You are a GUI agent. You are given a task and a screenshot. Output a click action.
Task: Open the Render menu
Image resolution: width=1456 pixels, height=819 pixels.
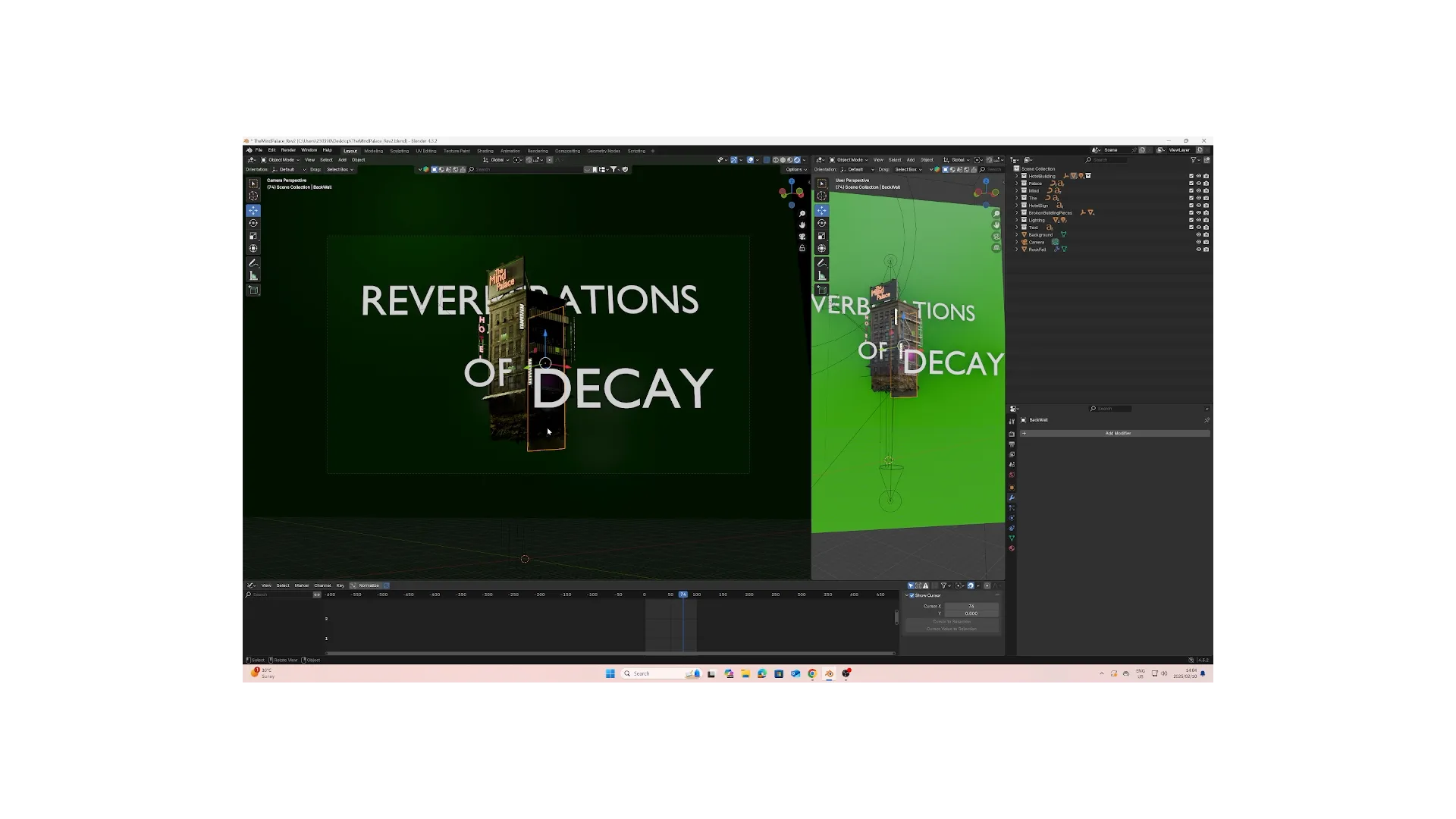[x=288, y=150]
